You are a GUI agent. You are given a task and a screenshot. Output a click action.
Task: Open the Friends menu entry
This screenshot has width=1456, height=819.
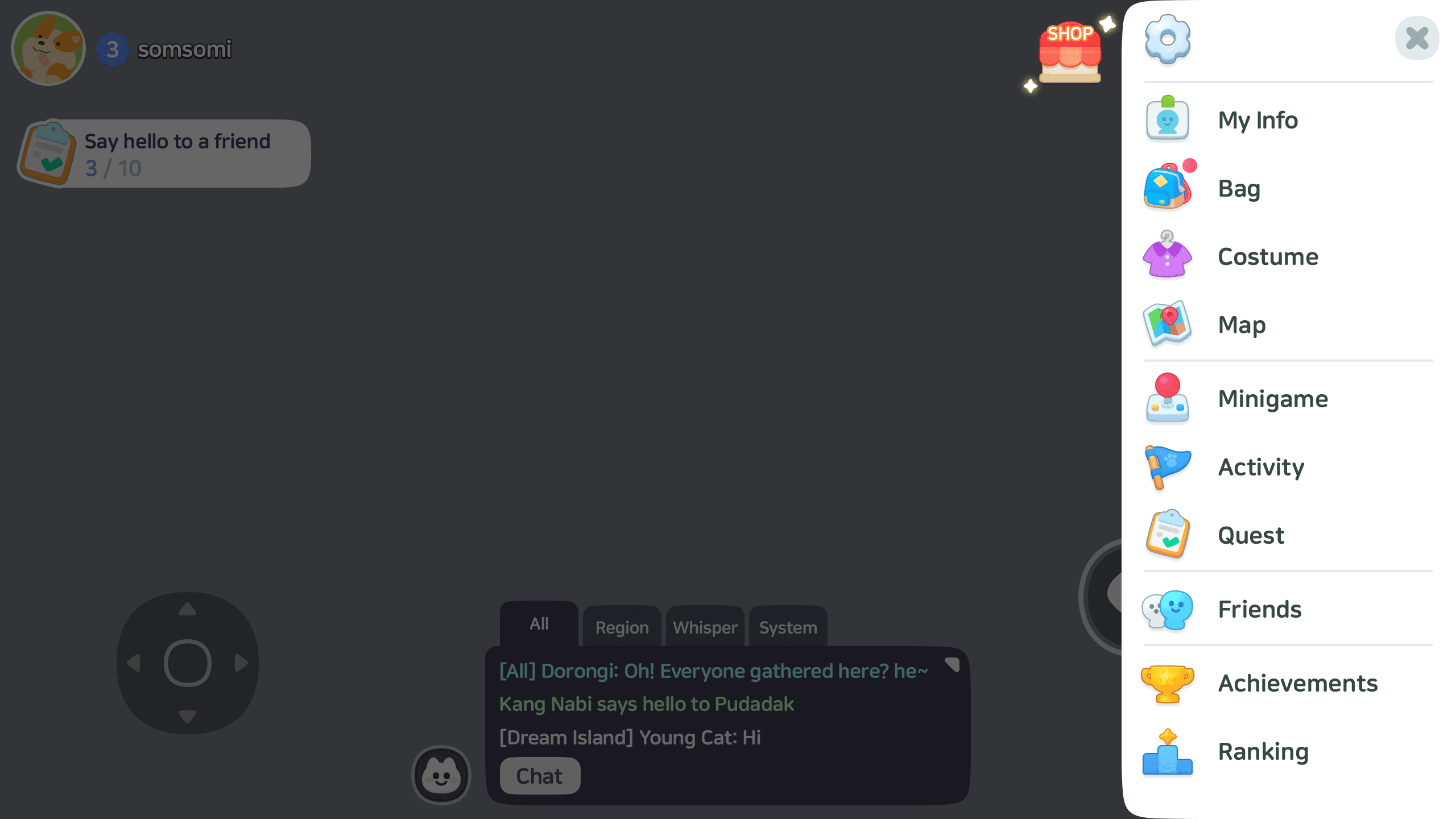coord(1288,609)
